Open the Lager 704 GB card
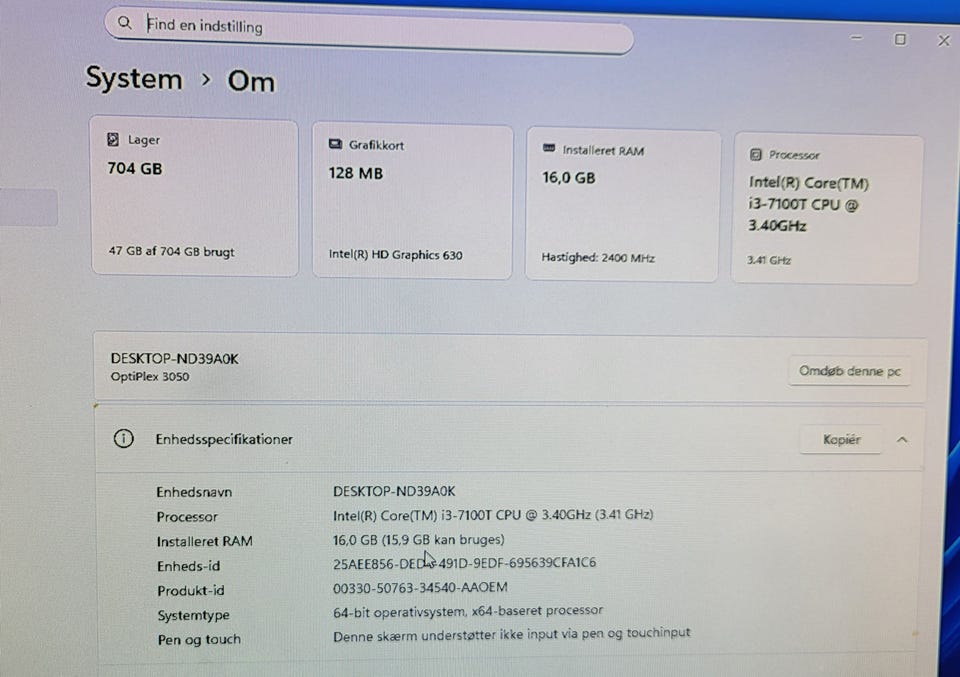This screenshot has width=960, height=677. click(x=195, y=196)
